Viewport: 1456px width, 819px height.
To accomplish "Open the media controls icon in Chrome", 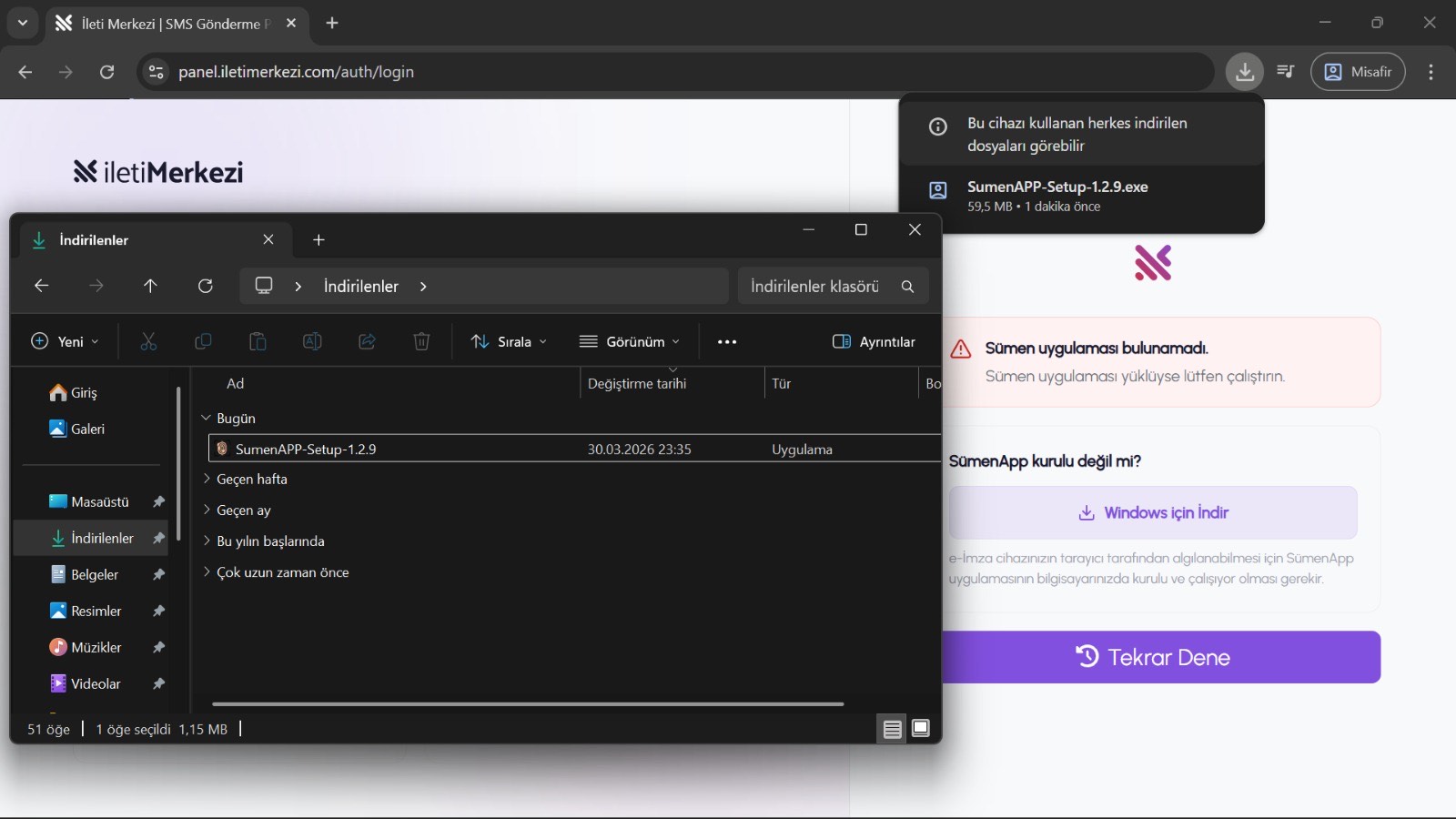I will pyautogui.click(x=1286, y=72).
